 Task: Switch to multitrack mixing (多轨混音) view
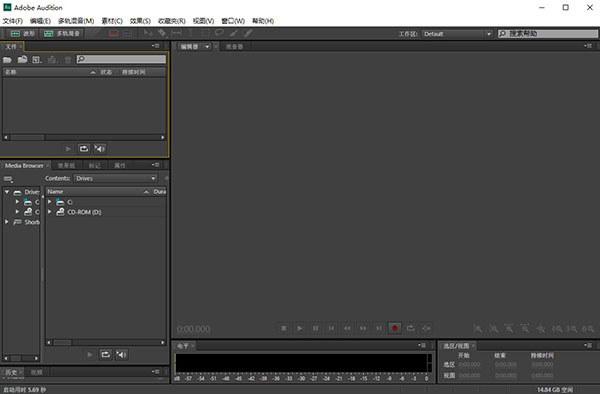coord(62,34)
